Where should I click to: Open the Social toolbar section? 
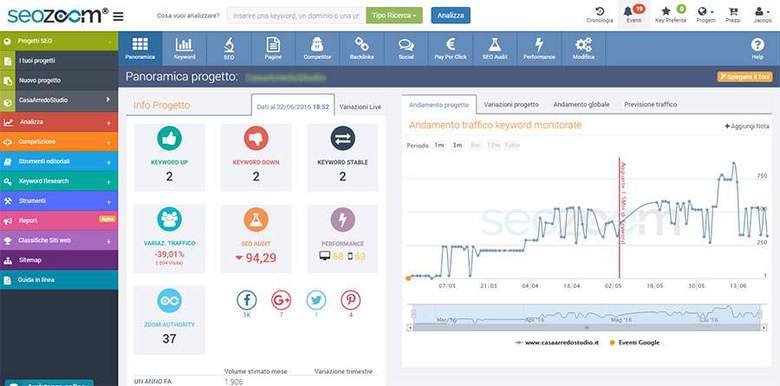tap(406, 48)
